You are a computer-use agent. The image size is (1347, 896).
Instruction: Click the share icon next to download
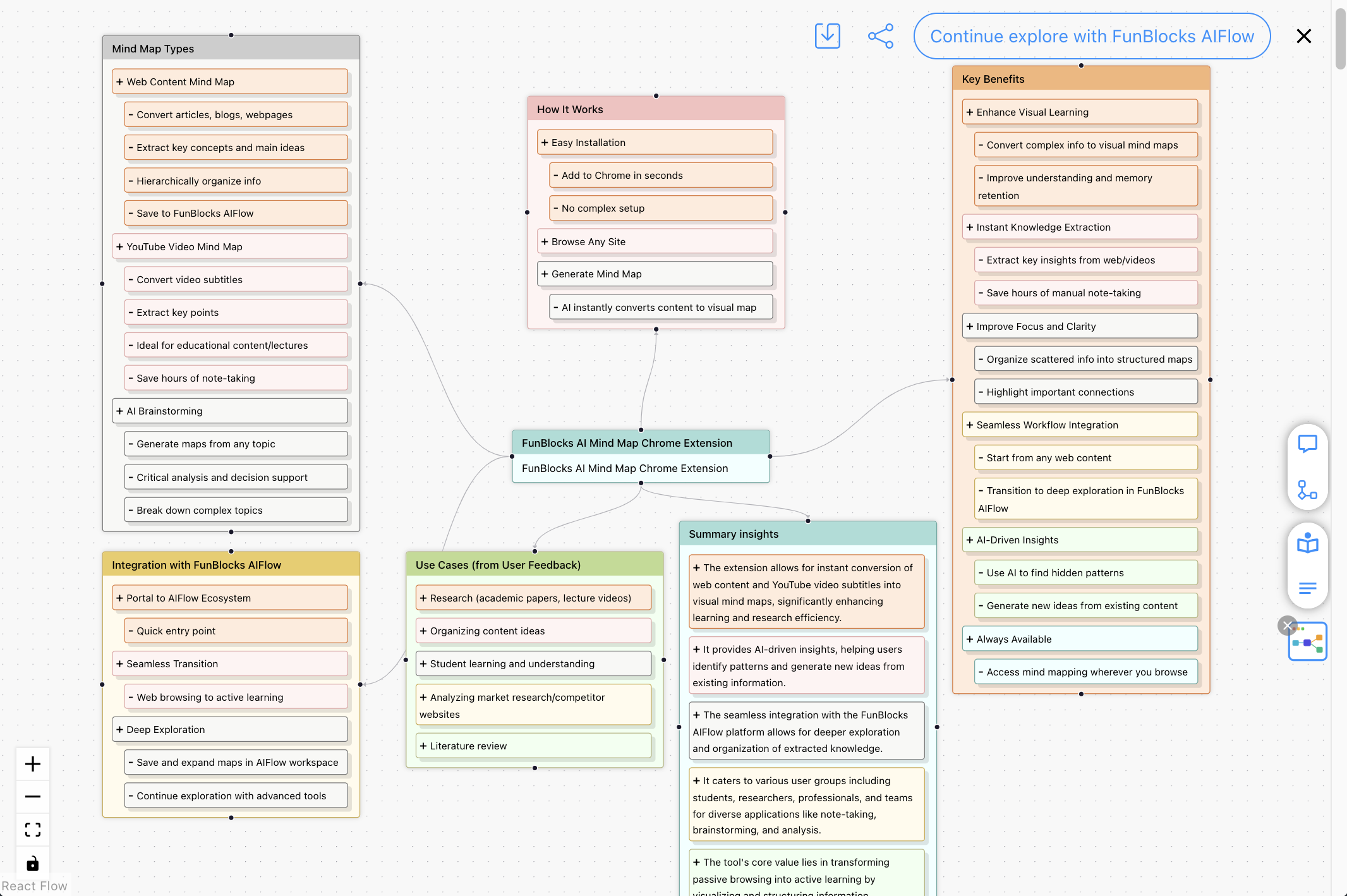[x=880, y=36]
